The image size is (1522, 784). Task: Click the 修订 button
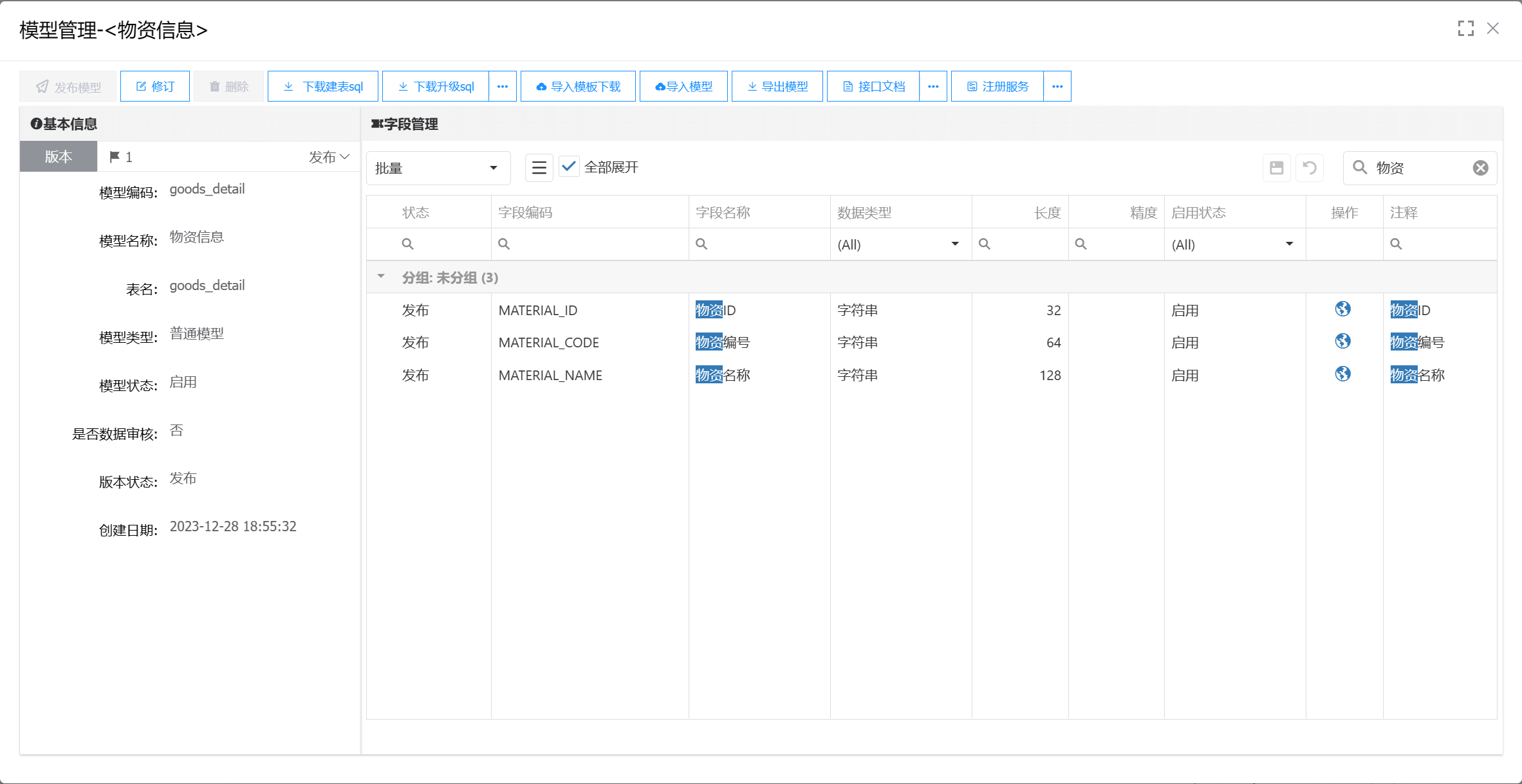tap(155, 86)
